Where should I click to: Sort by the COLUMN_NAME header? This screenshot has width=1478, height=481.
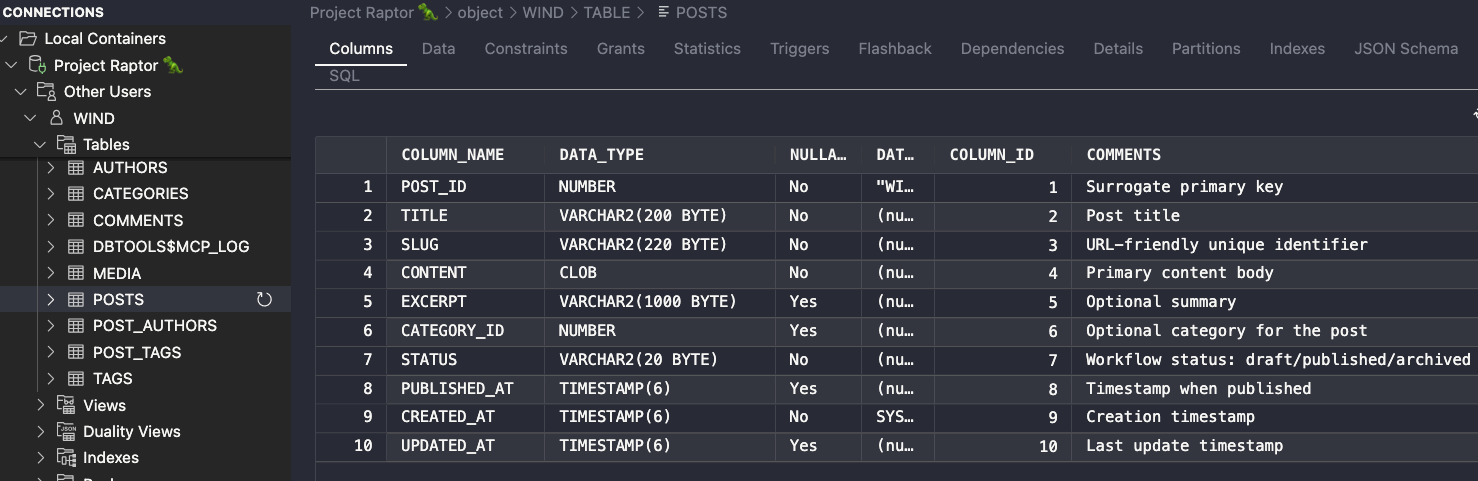pyautogui.click(x=452, y=155)
